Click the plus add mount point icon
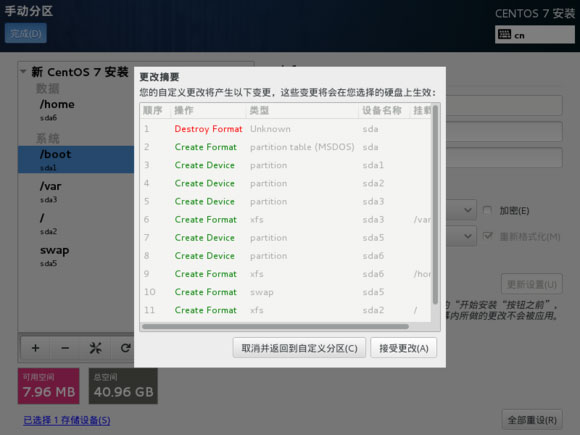This screenshot has width=580, height=435. tap(36, 348)
